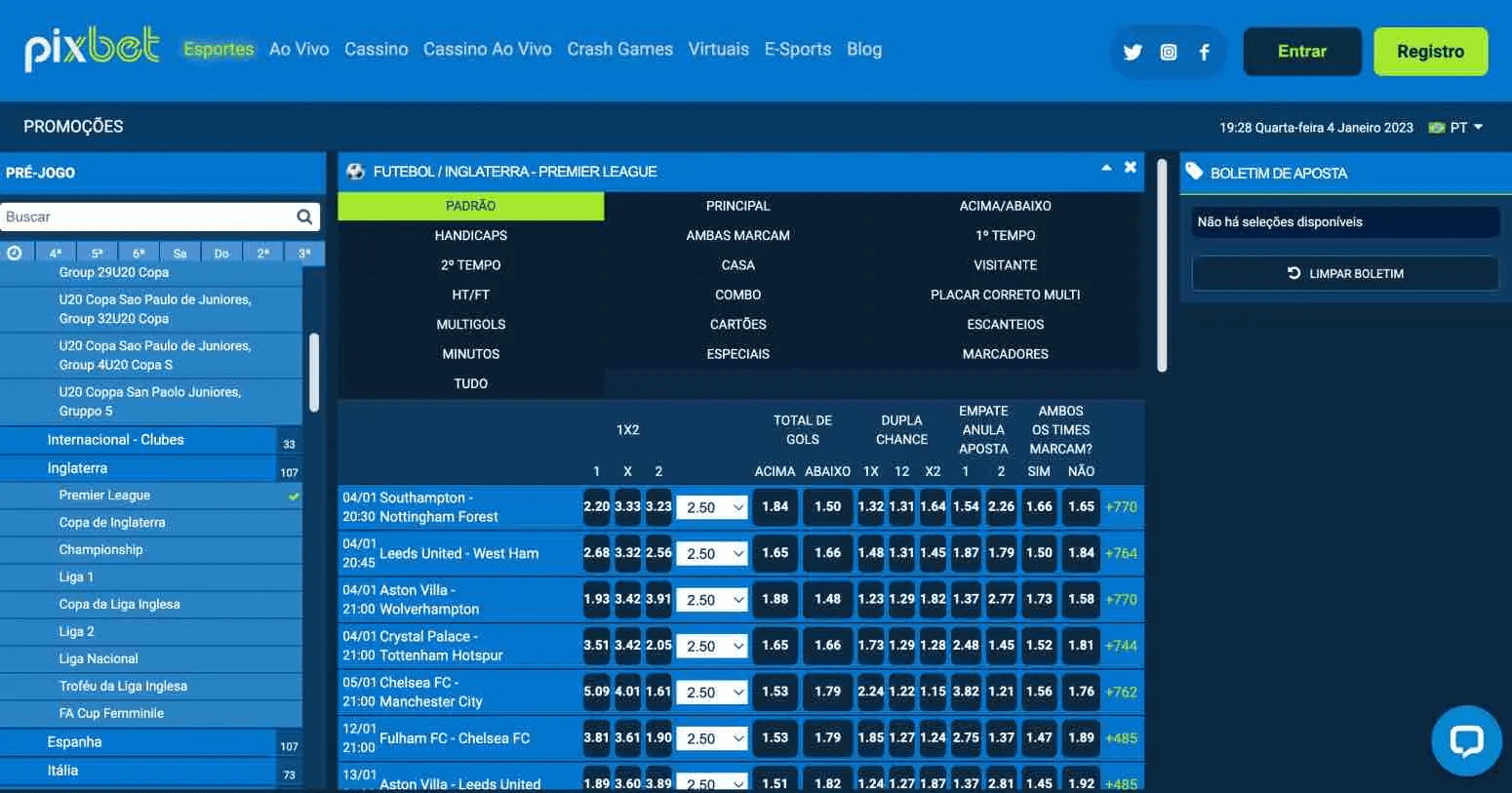Click the Brazil flag language icon
This screenshot has height=793, width=1512.
[x=1437, y=128]
